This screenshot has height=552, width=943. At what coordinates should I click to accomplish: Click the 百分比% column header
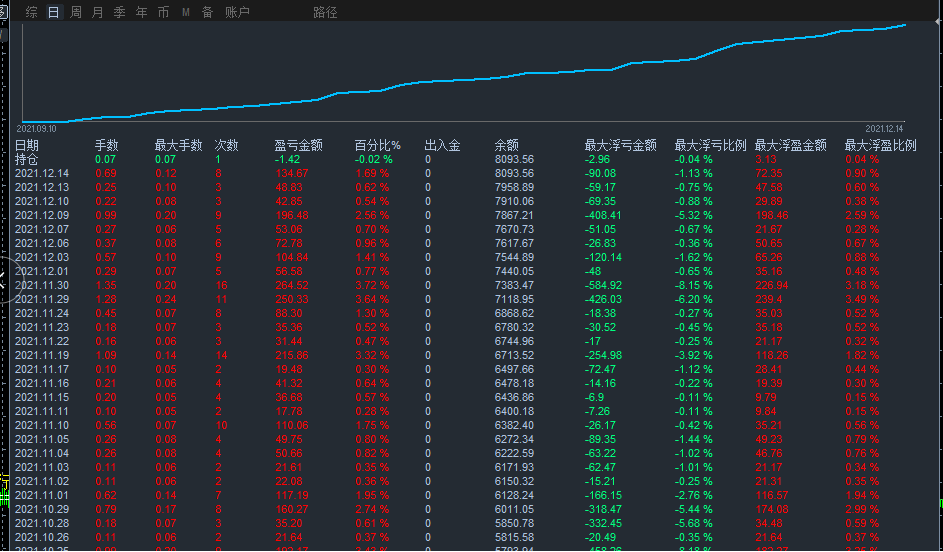[378, 145]
